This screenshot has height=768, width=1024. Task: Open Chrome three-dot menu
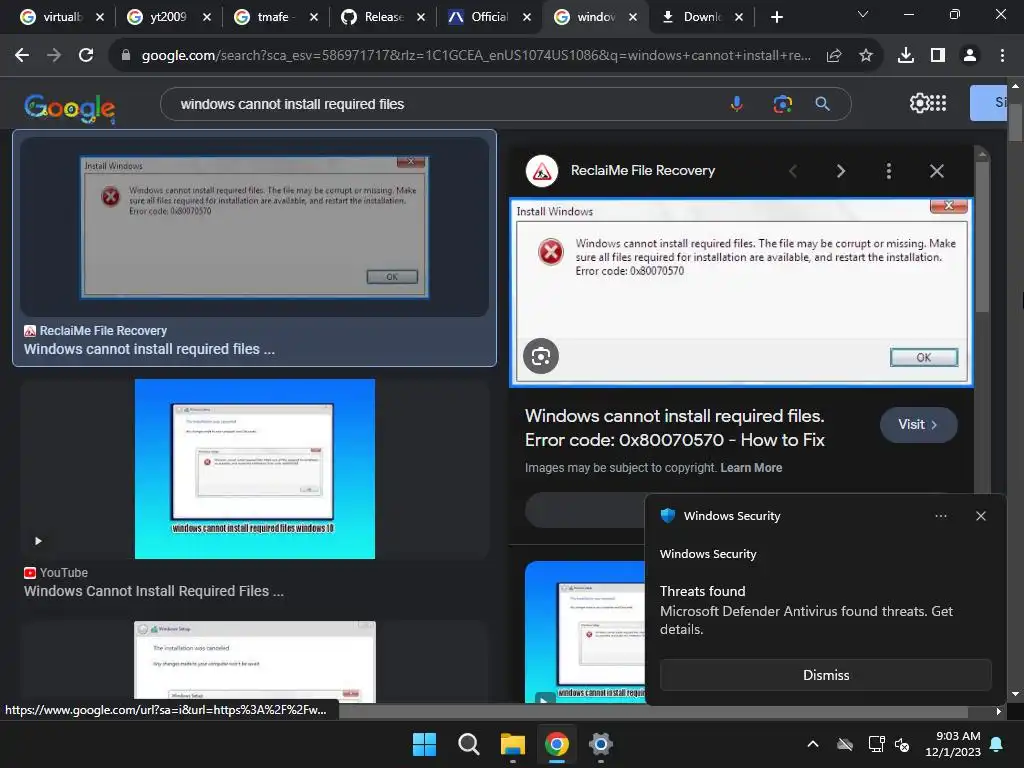pos(1002,56)
